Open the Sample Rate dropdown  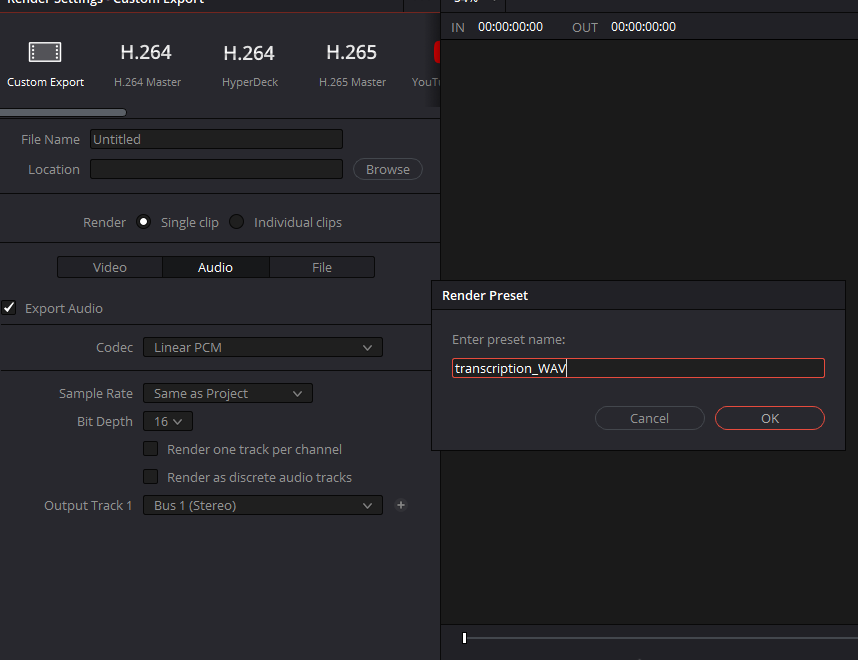click(x=227, y=393)
